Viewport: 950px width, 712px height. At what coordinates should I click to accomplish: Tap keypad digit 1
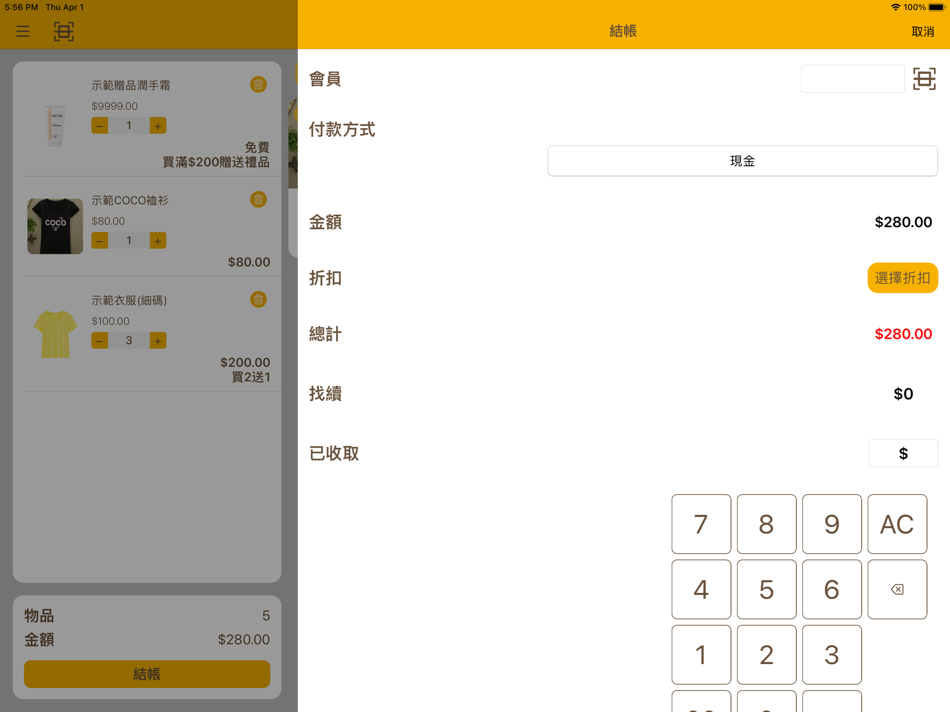coord(701,655)
